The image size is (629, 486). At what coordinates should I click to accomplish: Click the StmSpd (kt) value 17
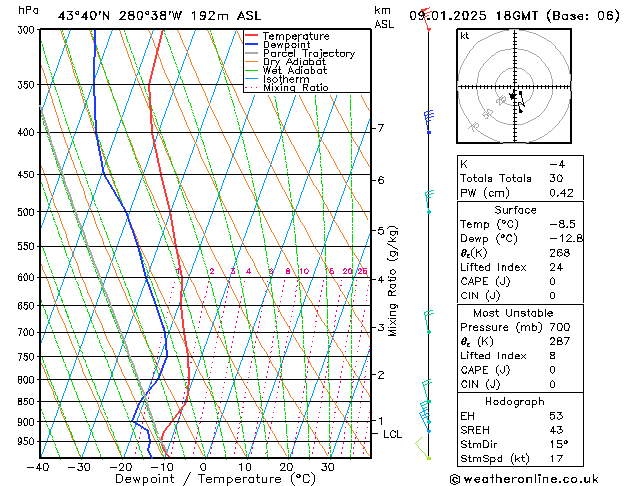pyautogui.click(x=556, y=459)
